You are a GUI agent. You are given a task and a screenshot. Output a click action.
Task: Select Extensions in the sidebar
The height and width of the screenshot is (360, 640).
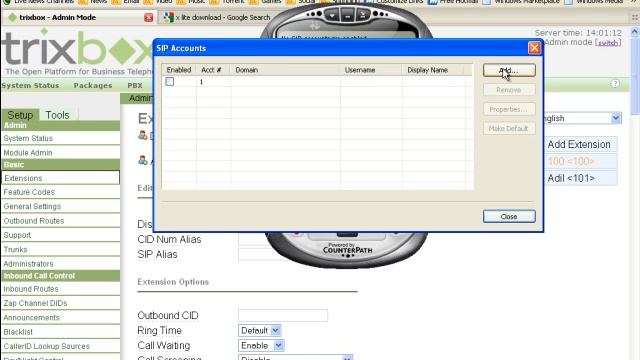[60, 178]
